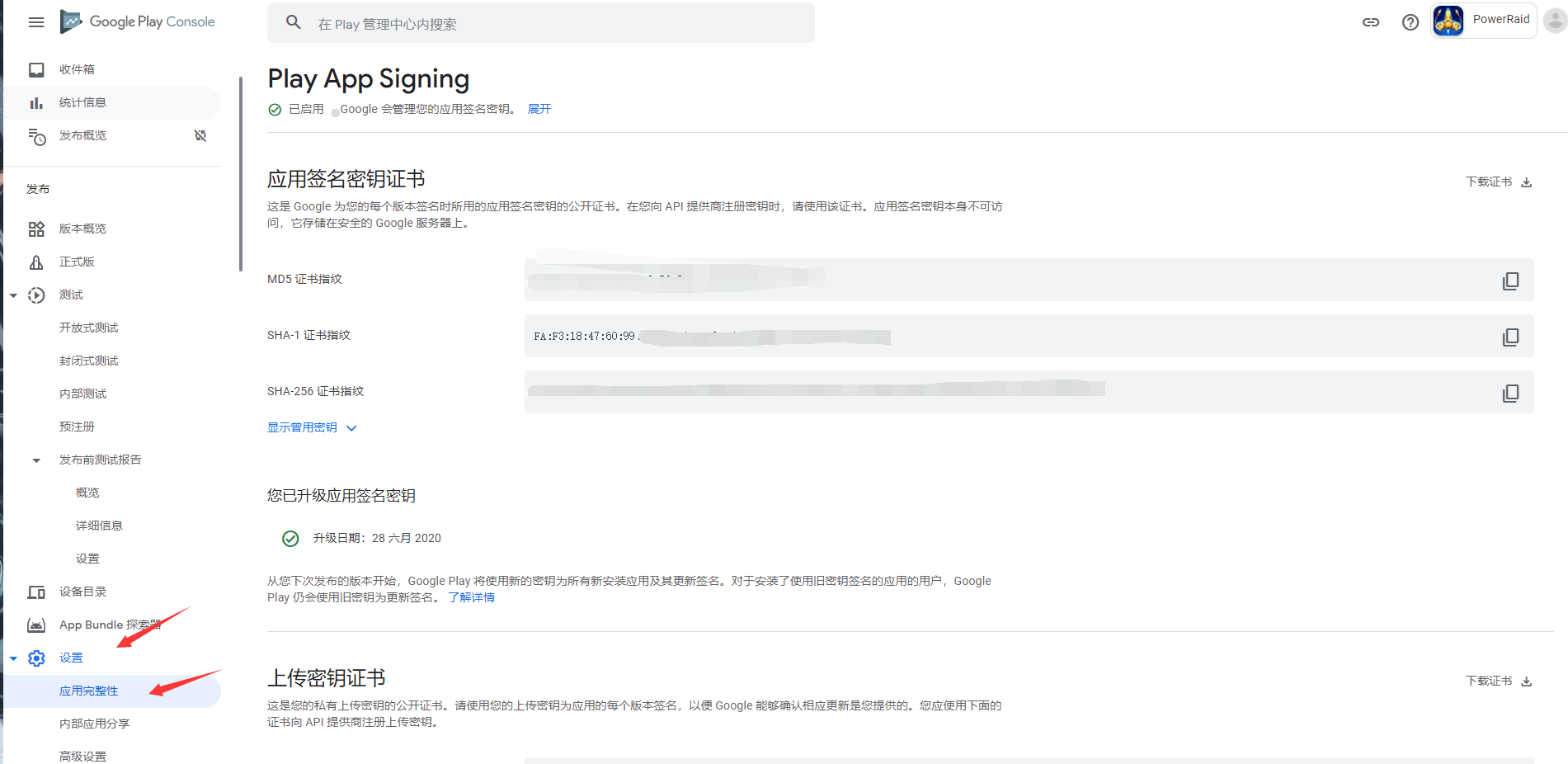Click the managed publishing off icon

[x=200, y=135]
